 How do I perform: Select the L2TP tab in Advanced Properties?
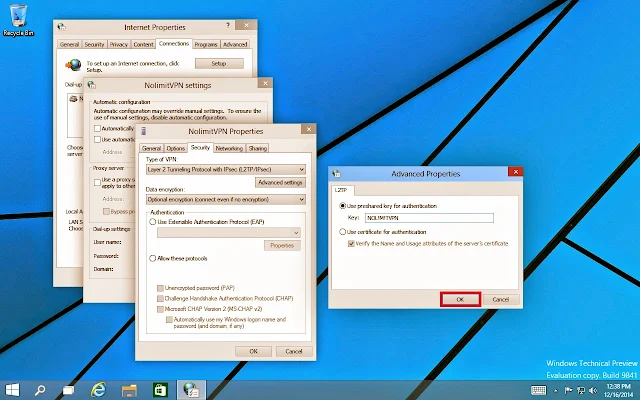342,190
